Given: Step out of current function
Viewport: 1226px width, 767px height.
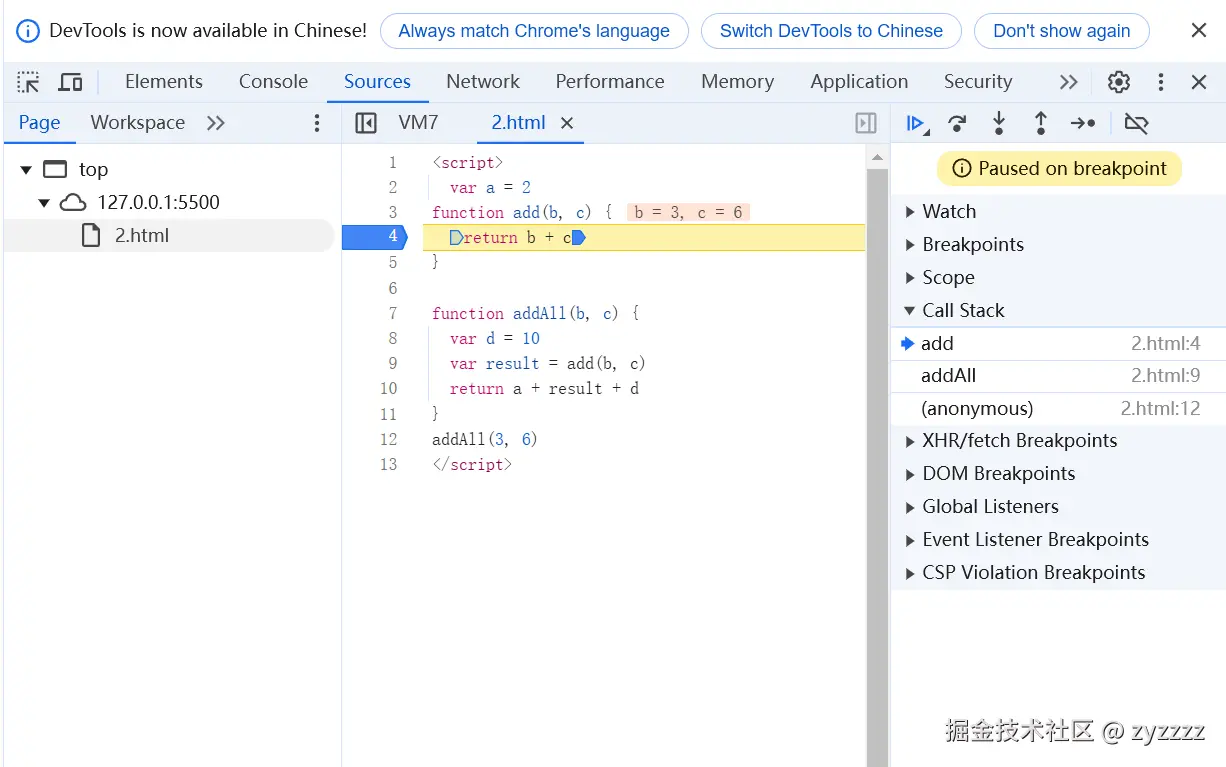Looking at the screenshot, I should click(x=1041, y=123).
